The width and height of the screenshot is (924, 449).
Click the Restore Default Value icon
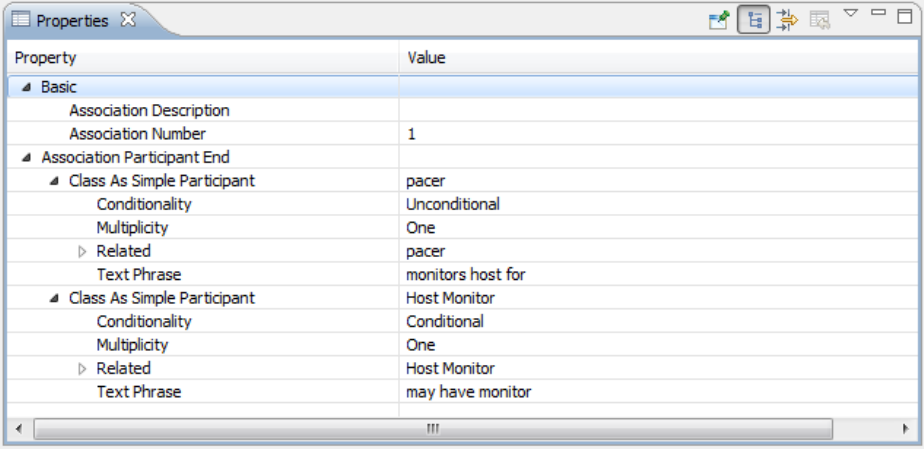(820, 19)
